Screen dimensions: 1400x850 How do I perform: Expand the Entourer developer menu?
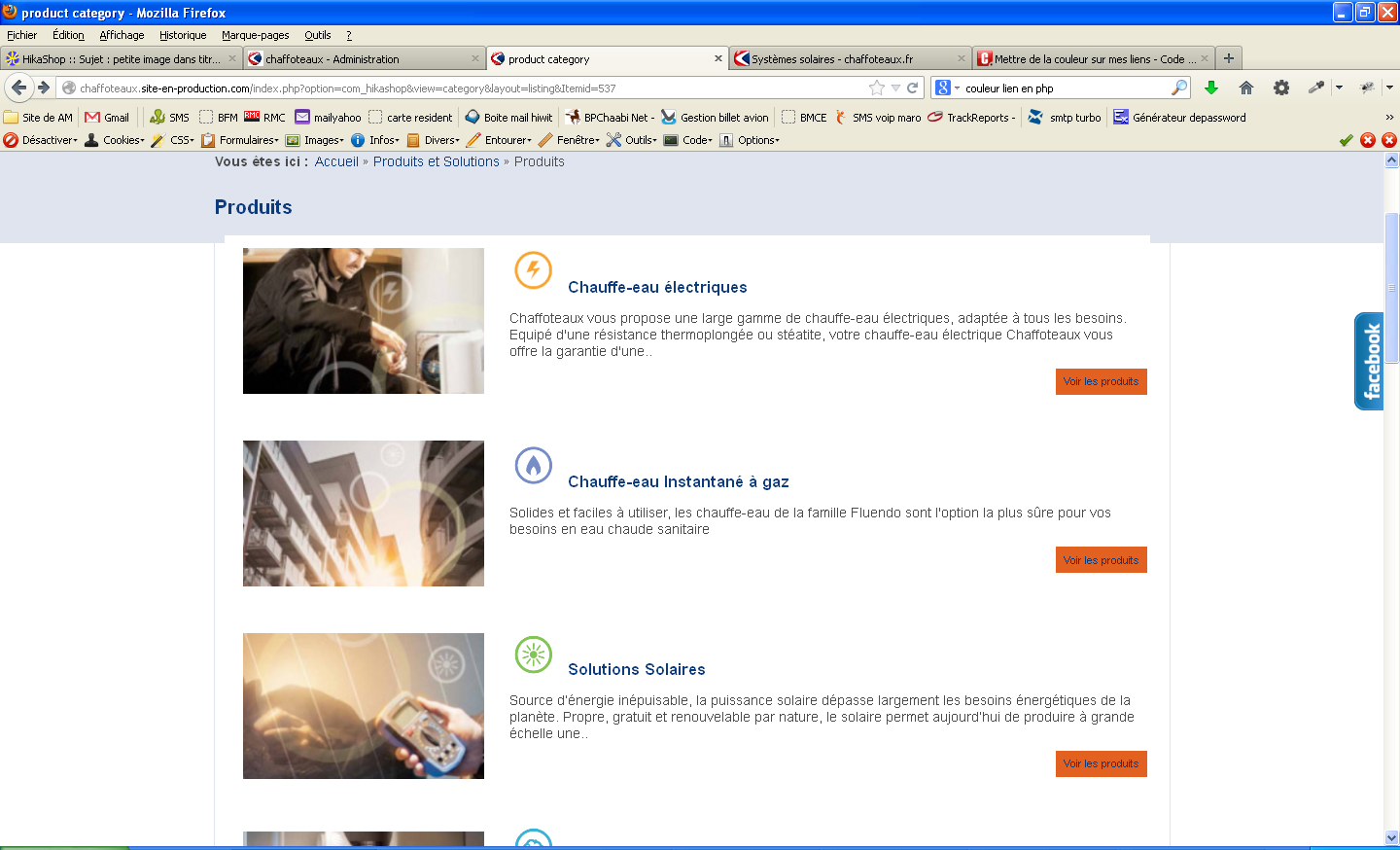pyautogui.click(x=500, y=140)
